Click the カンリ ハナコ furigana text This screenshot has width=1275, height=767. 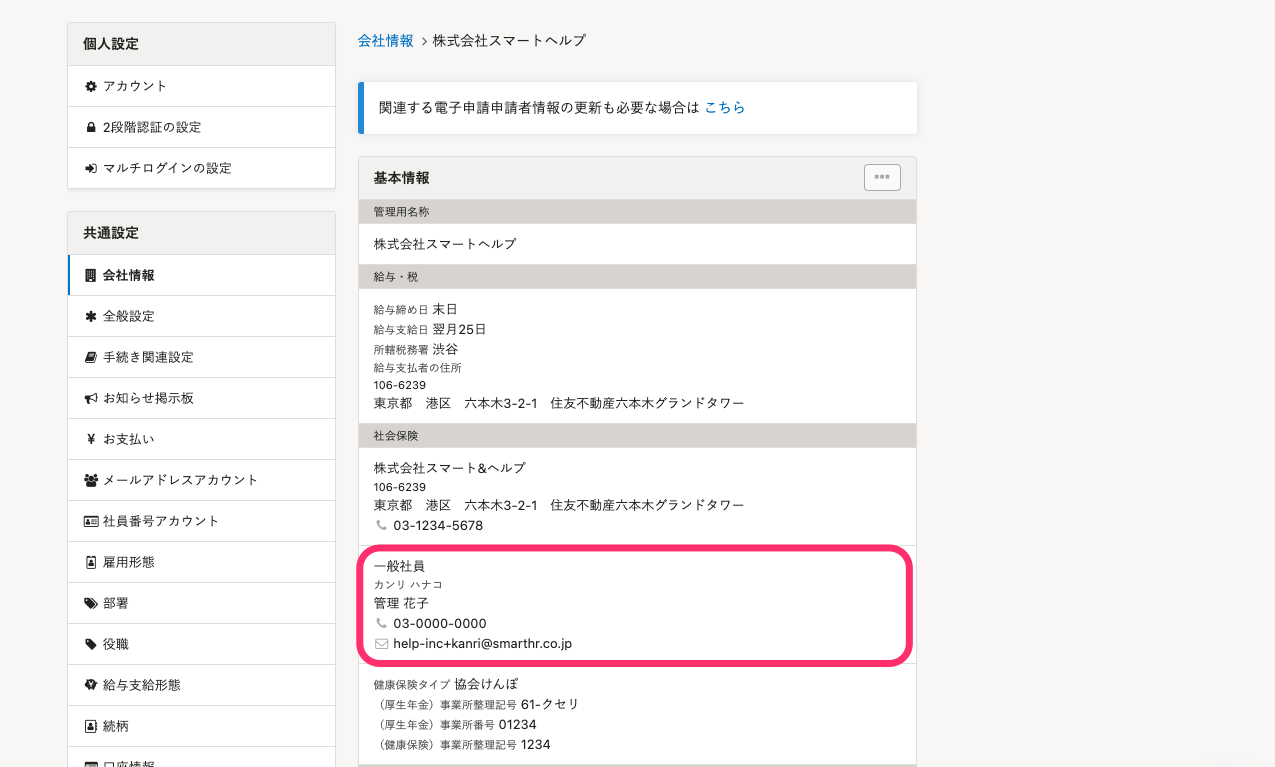point(408,585)
